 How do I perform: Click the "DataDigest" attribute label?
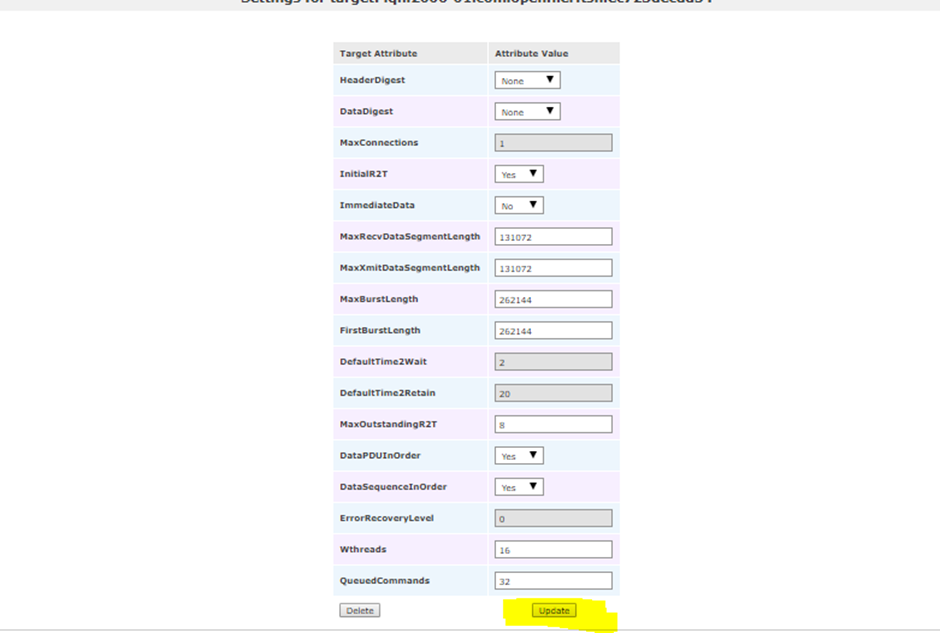click(x=366, y=111)
